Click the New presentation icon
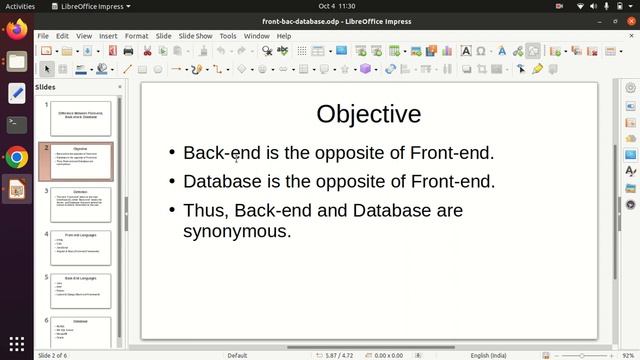Image resolution: width=640 pixels, height=360 pixels. pos(46,51)
